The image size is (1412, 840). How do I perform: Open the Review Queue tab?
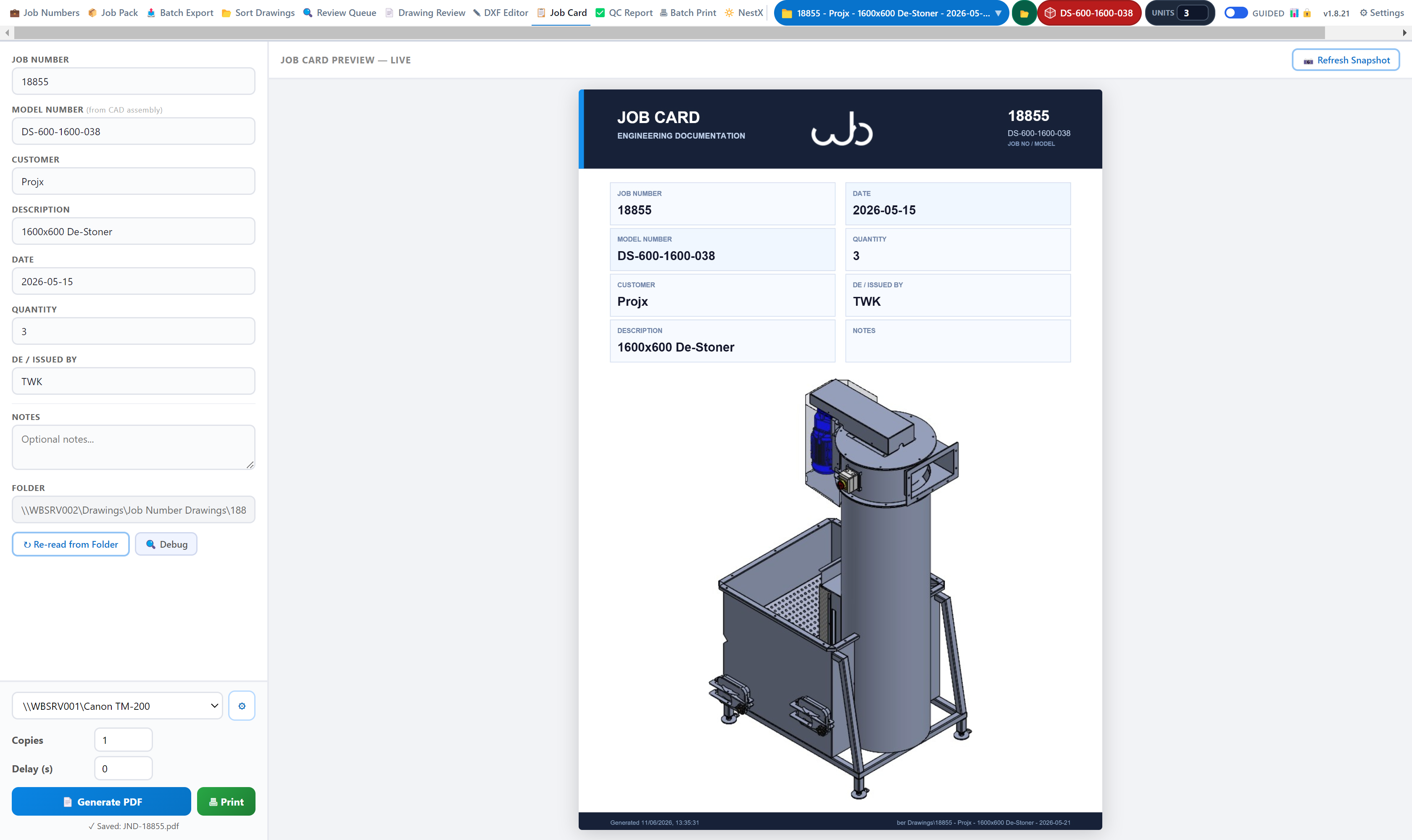click(x=340, y=13)
